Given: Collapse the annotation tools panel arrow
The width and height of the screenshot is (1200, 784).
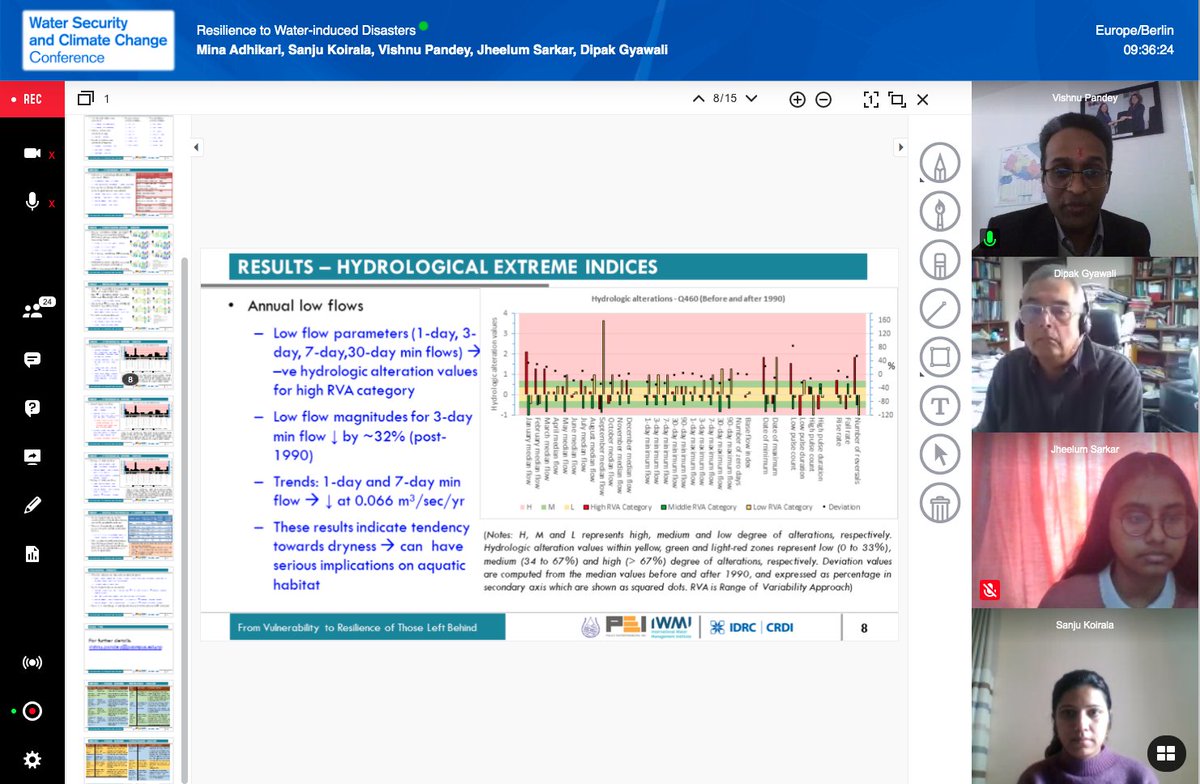Looking at the screenshot, I should tap(903, 147).
